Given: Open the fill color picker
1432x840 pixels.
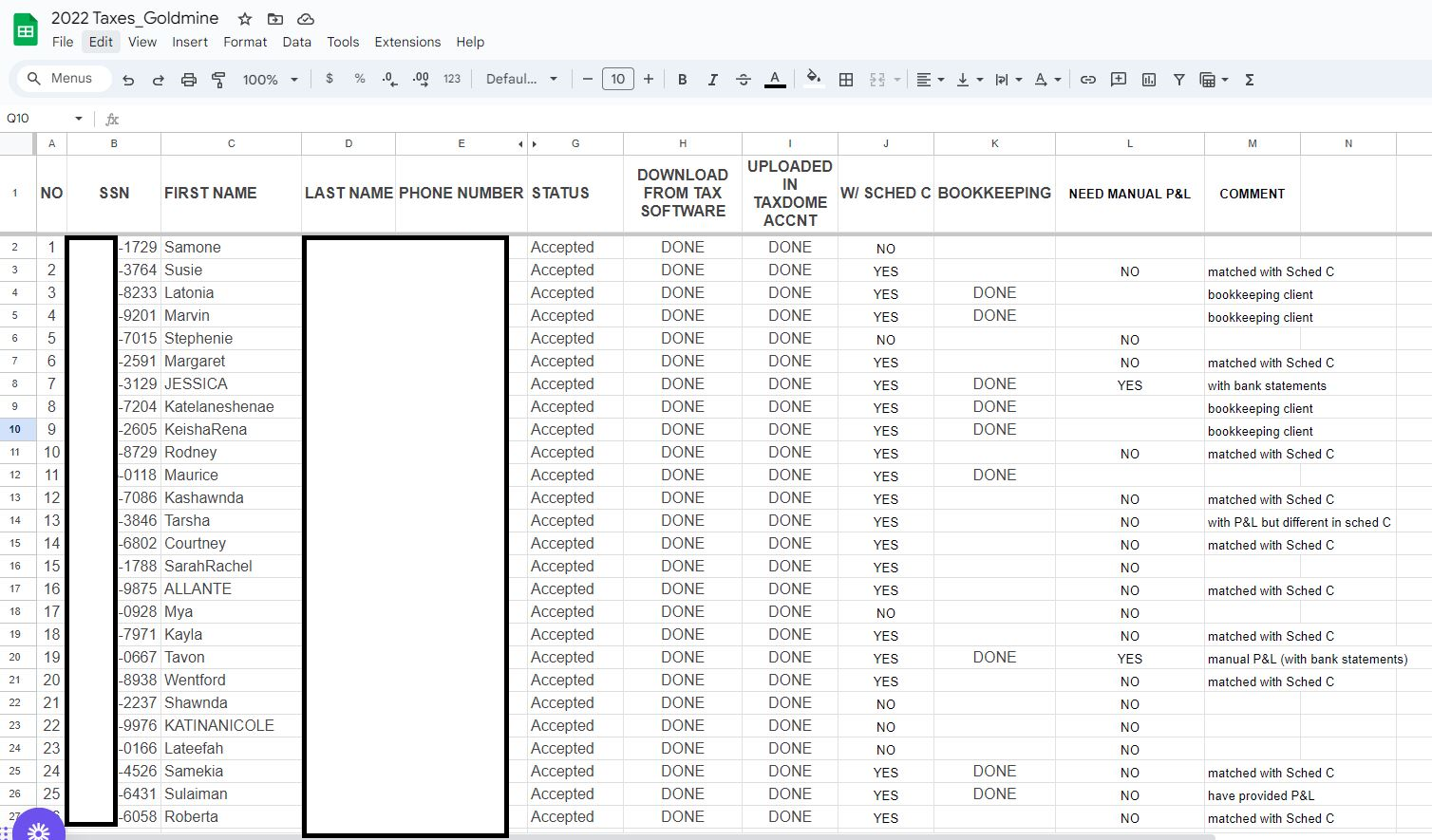Looking at the screenshot, I should click(x=813, y=80).
